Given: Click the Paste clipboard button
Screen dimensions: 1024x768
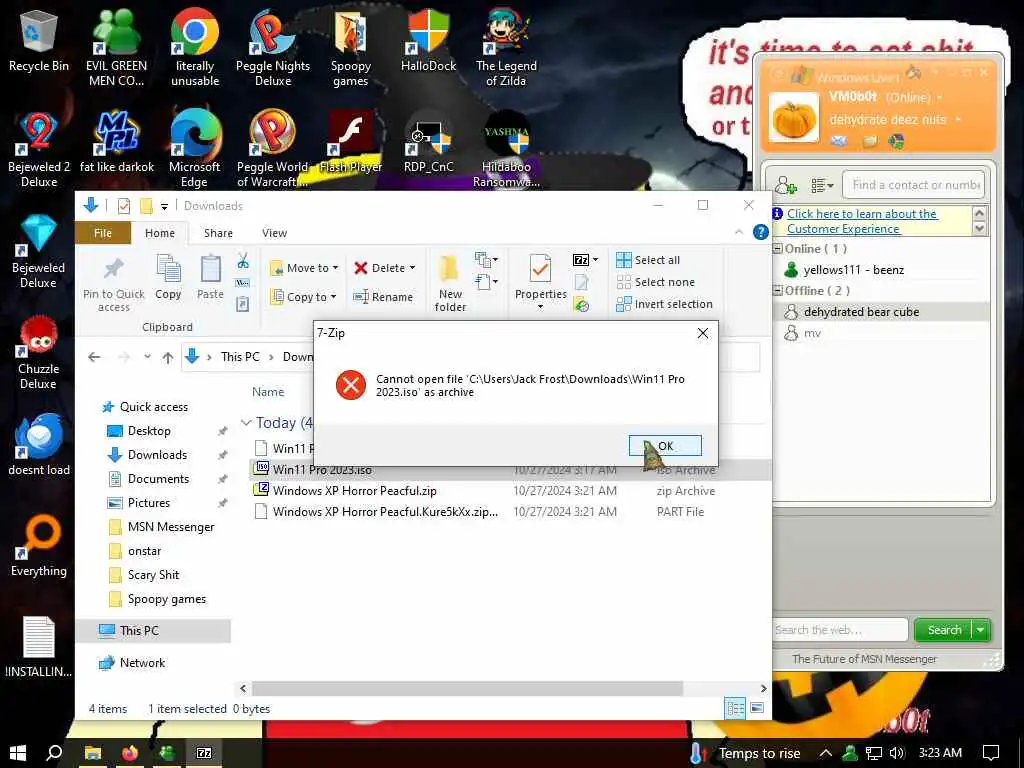Looking at the screenshot, I should pos(210,277).
